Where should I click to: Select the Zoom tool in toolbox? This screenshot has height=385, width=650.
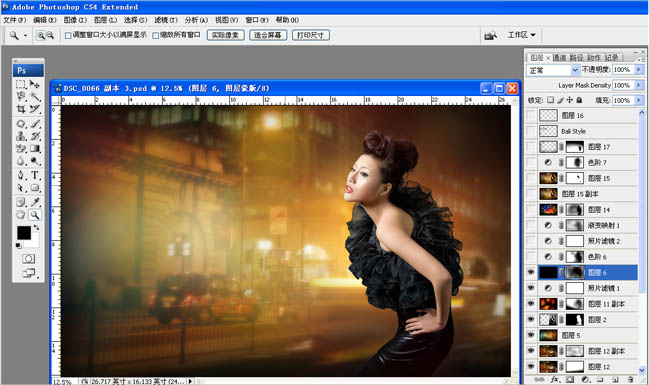click(35, 215)
